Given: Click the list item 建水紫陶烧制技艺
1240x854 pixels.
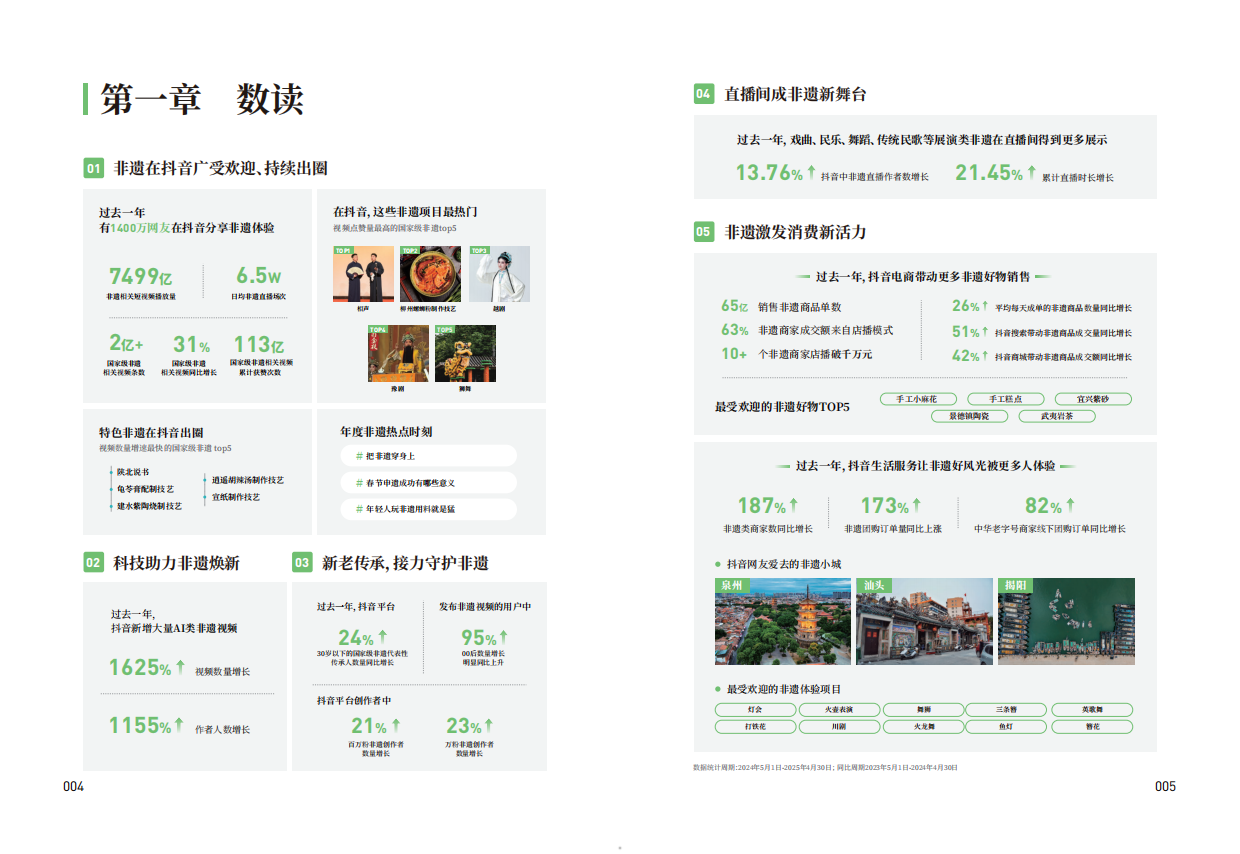Looking at the screenshot, I should click(x=149, y=506).
